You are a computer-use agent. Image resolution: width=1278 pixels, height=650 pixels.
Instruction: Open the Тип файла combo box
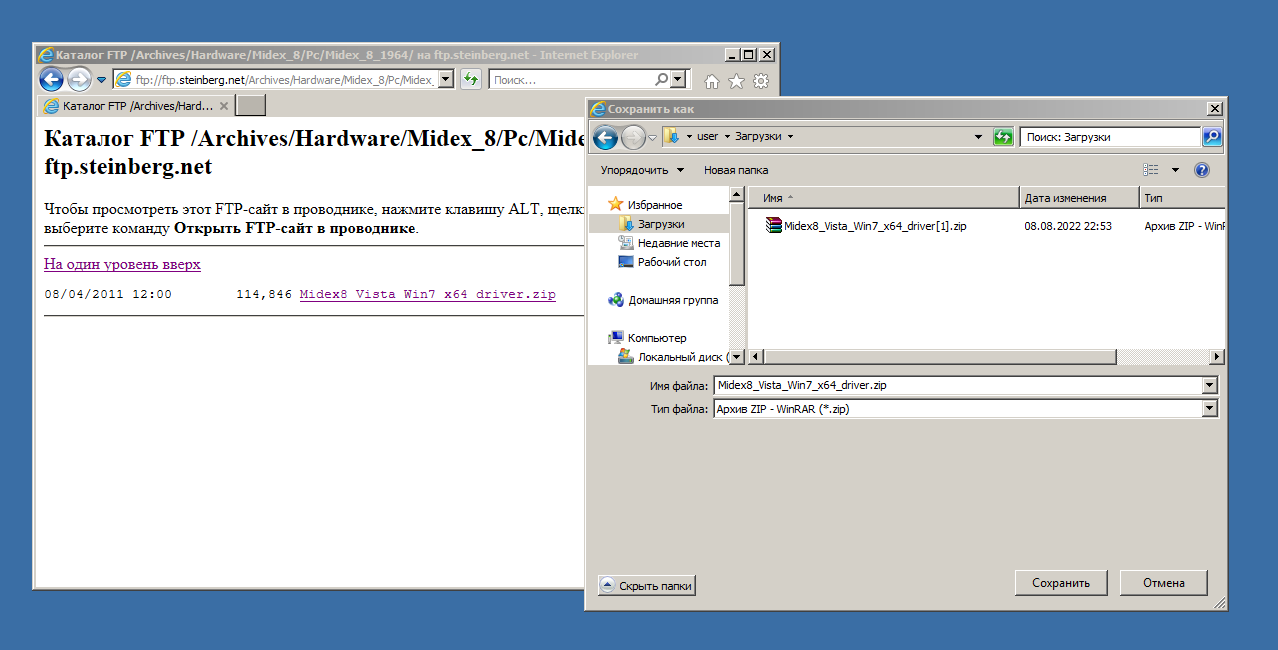(965, 409)
